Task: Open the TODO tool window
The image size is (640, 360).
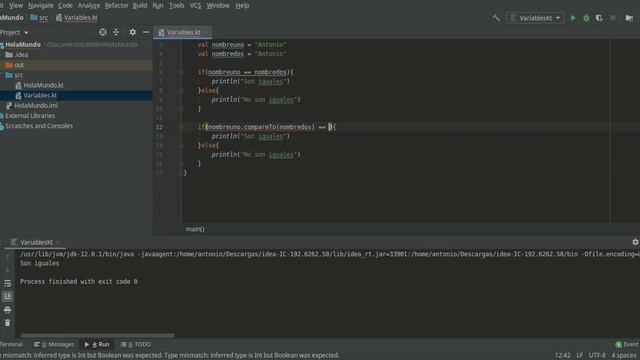Action: point(136,344)
